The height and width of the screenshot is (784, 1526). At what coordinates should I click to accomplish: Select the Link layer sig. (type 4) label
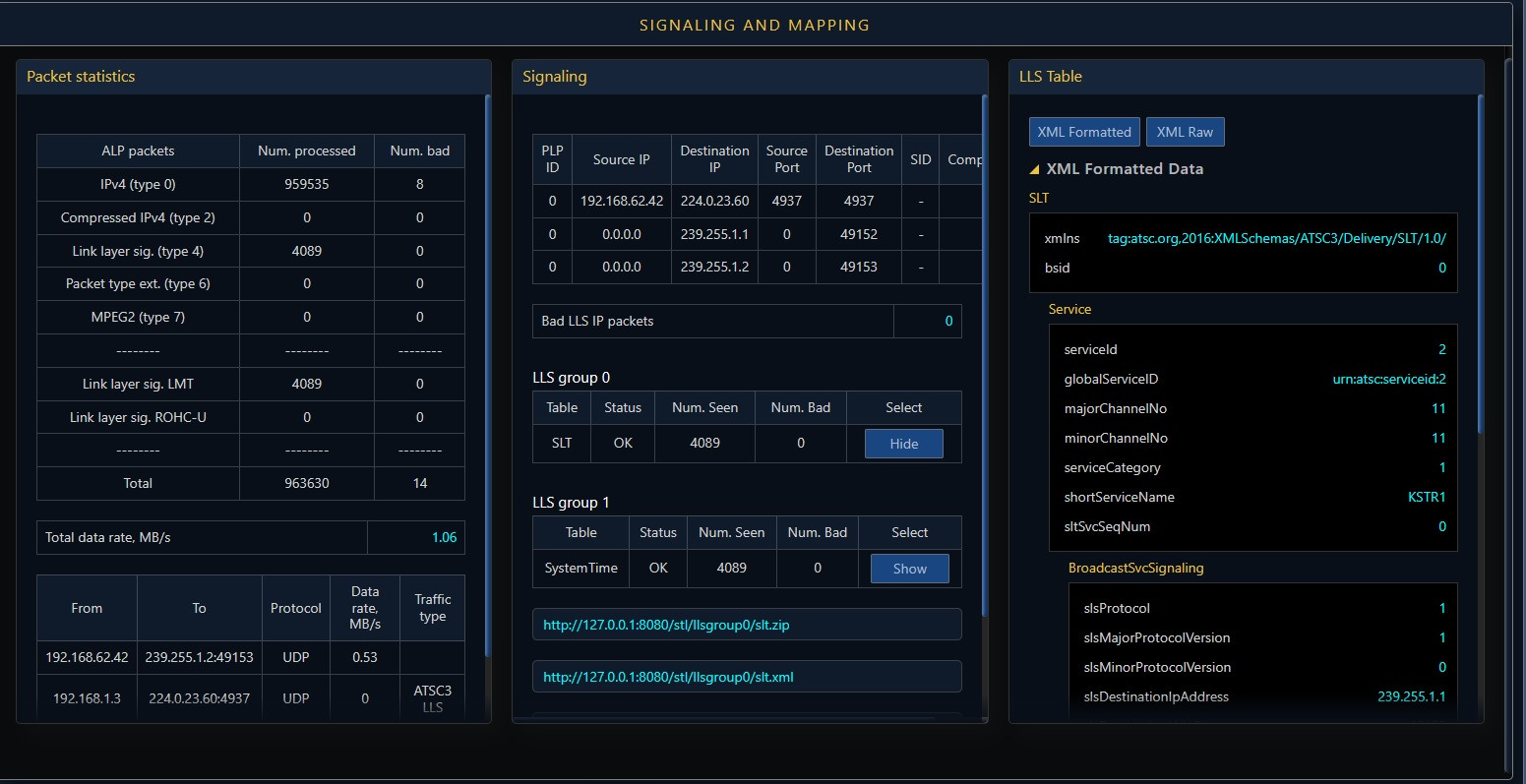138,251
